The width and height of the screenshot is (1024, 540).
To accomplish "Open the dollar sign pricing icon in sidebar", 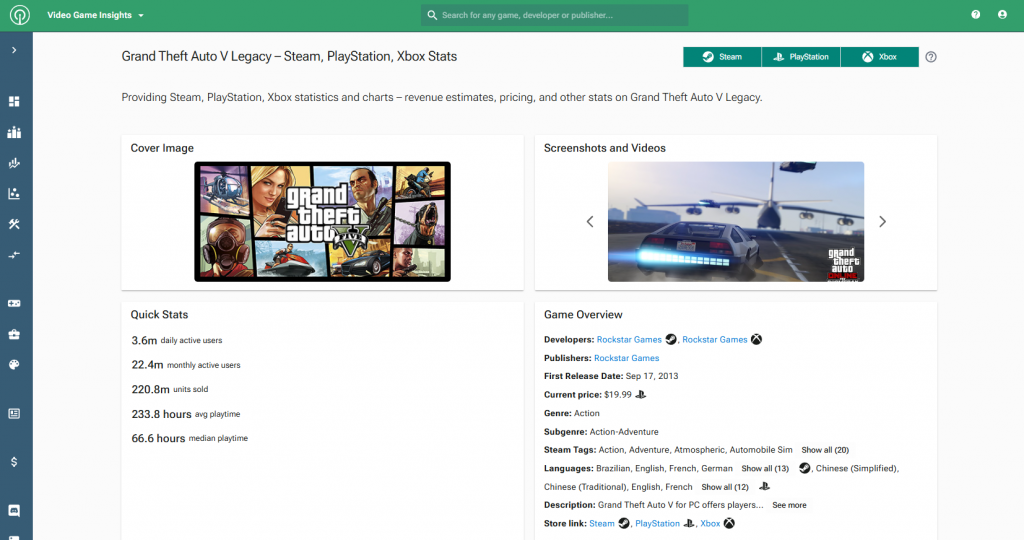I will tap(14, 462).
